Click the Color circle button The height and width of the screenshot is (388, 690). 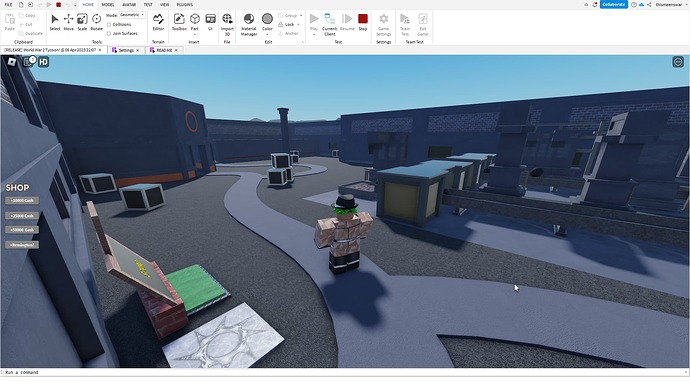(x=267, y=19)
